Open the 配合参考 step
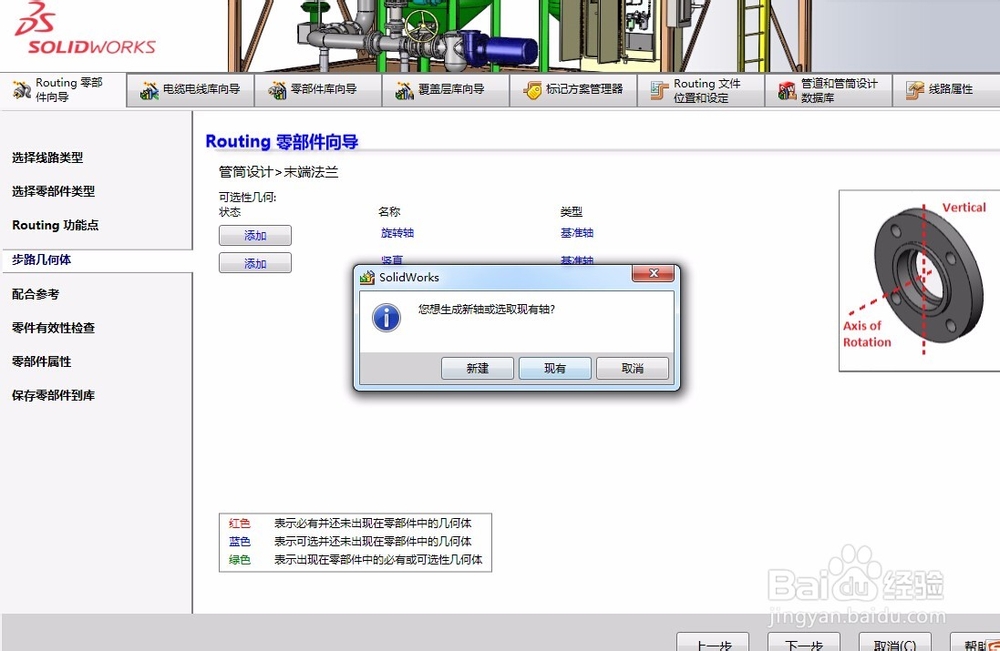Image resolution: width=1000 pixels, height=651 pixels. (x=36, y=294)
